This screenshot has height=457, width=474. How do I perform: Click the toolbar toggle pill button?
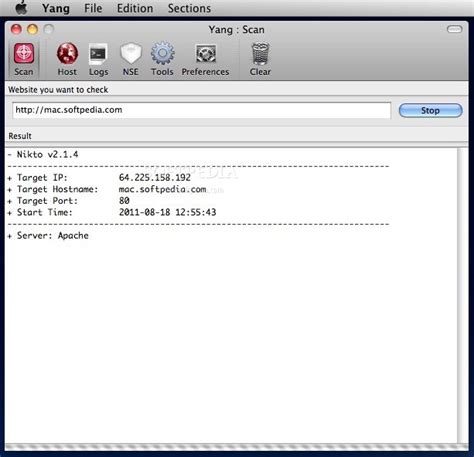click(x=455, y=29)
